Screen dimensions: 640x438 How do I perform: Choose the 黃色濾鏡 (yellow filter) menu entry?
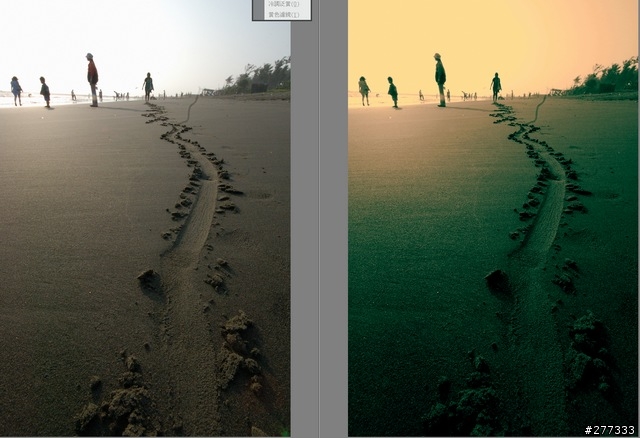click(x=284, y=15)
